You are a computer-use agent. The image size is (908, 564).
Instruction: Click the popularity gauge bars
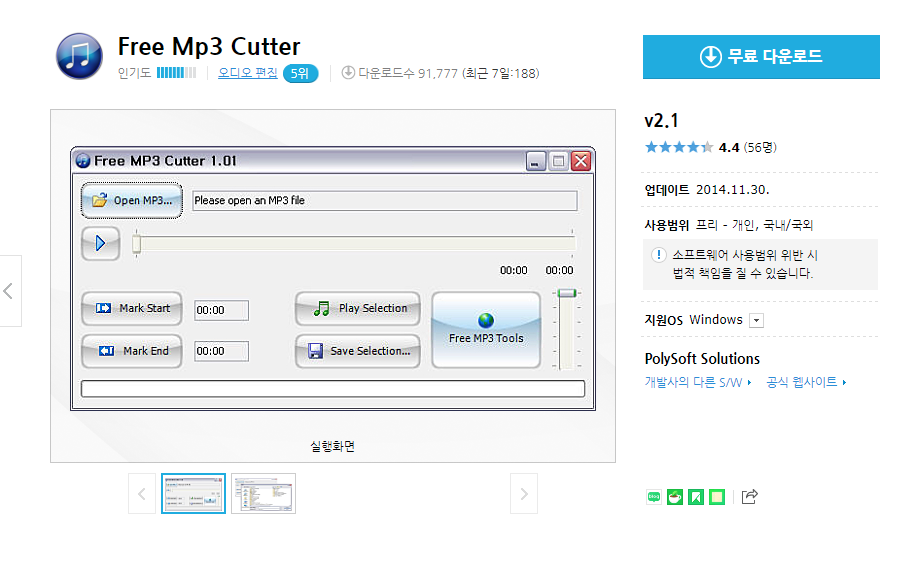click(177, 73)
